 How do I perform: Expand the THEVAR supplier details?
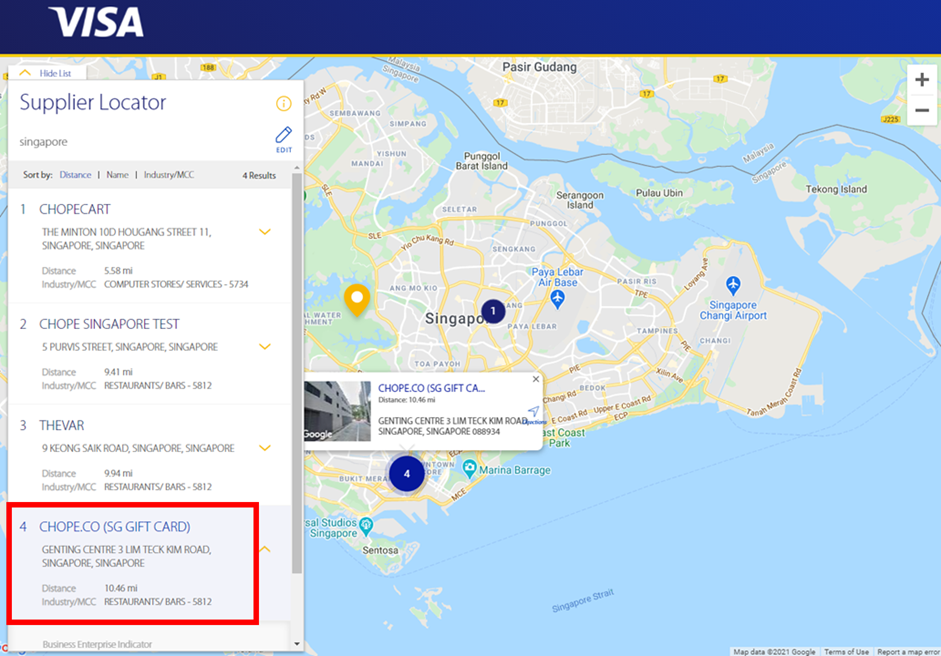pos(265,448)
